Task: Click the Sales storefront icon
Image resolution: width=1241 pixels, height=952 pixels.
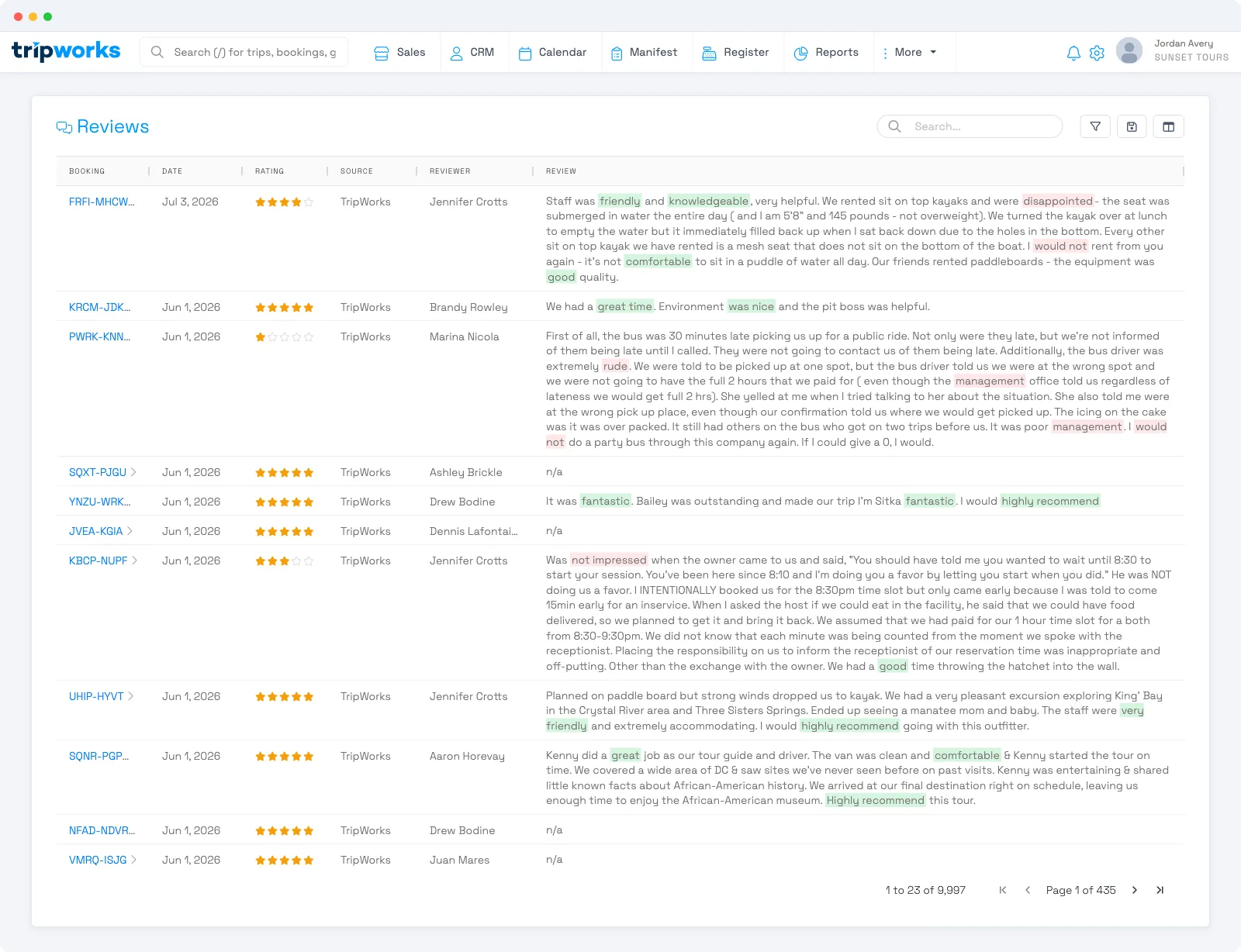Action: 382,53
